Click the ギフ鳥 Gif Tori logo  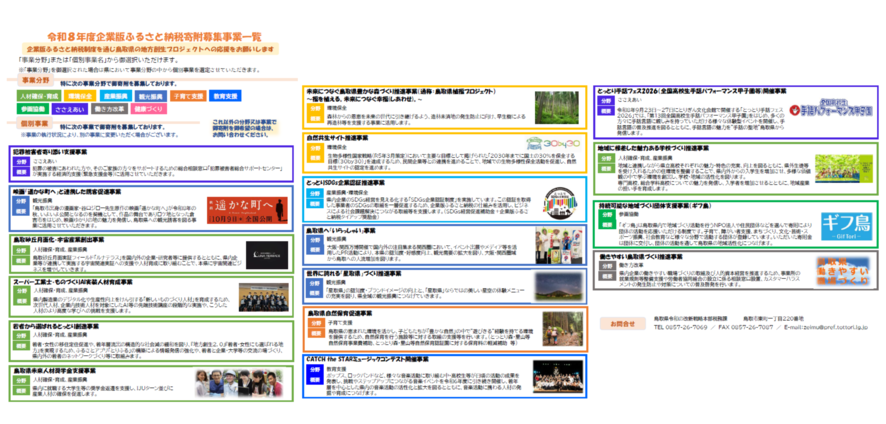tap(846, 226)
